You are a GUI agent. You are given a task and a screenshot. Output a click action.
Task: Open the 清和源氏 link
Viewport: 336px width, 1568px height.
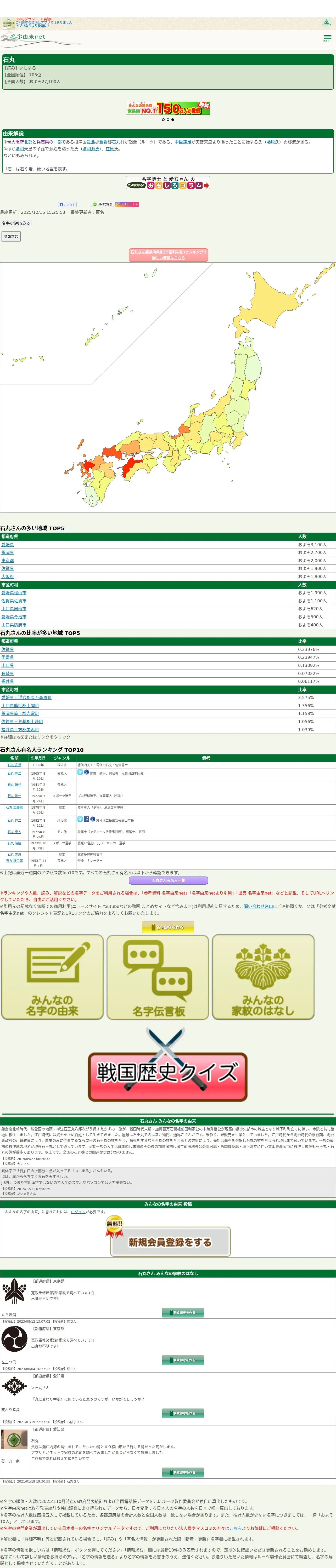91,148
